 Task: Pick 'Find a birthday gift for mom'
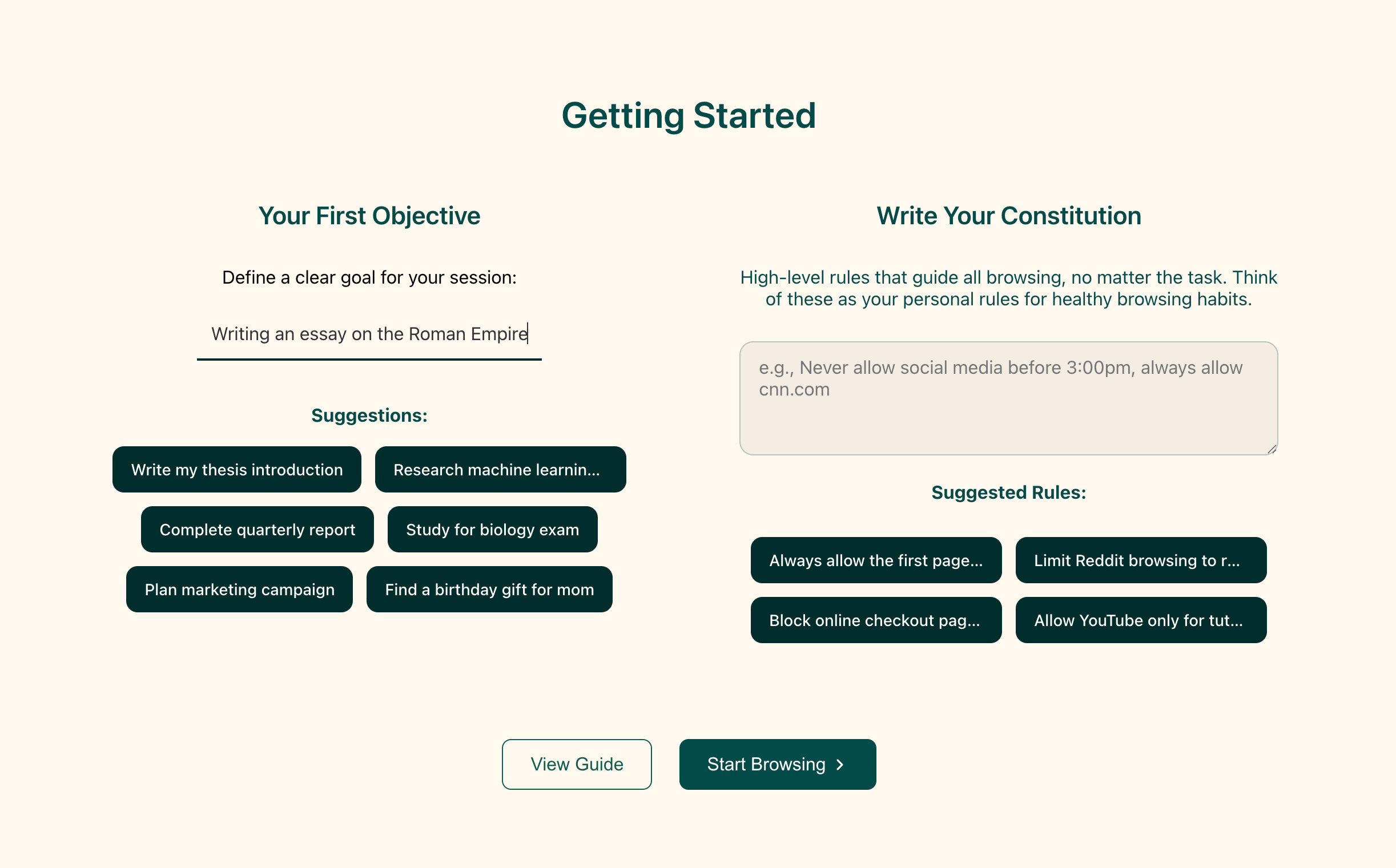pos(489,590)
